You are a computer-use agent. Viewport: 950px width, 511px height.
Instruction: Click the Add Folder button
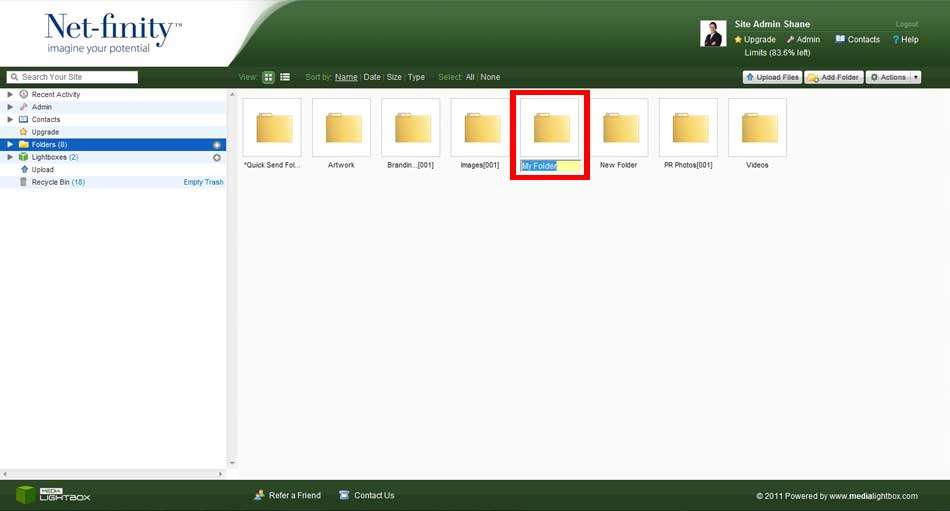coord(834,77)
